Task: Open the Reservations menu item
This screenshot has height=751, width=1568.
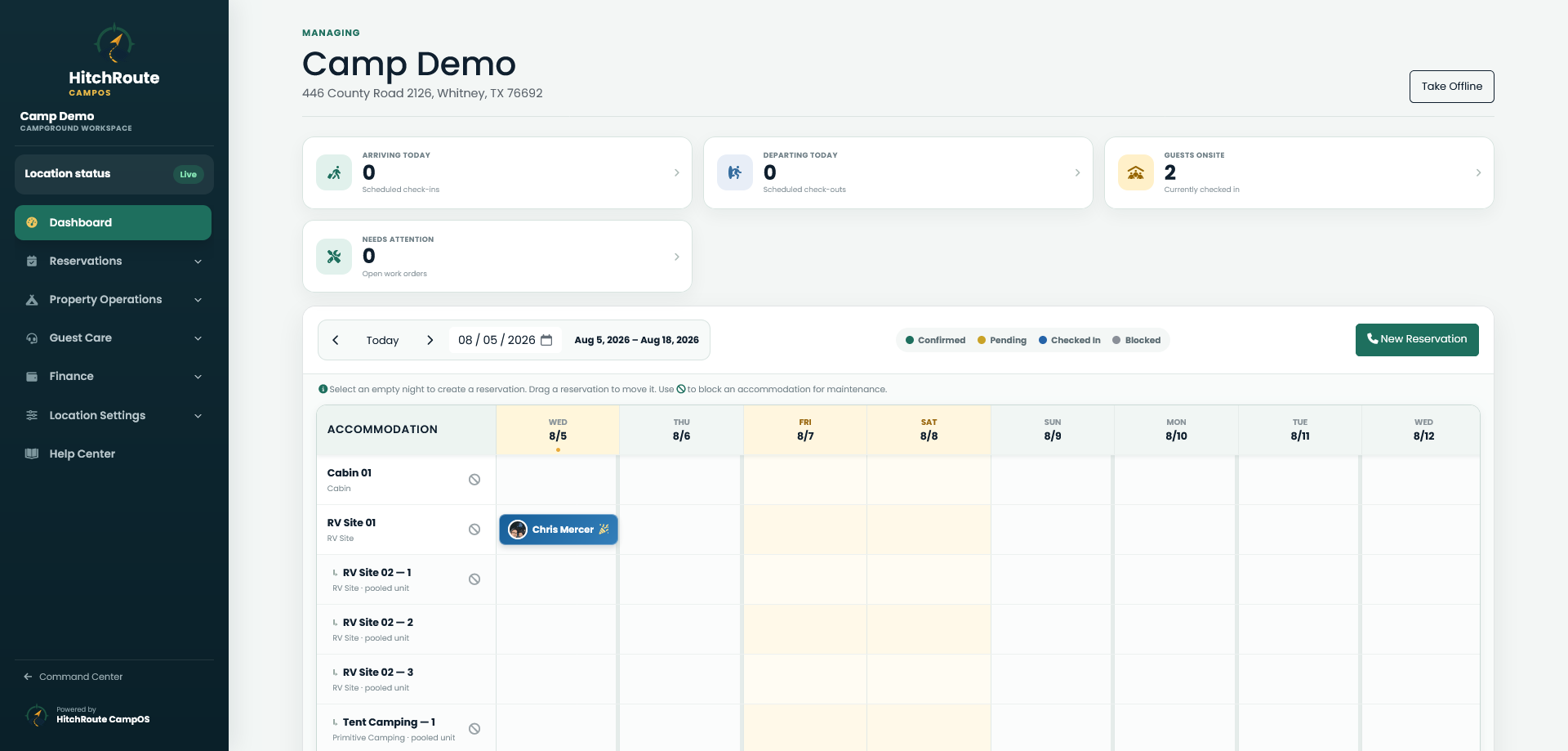Action: tap(114, 262)
